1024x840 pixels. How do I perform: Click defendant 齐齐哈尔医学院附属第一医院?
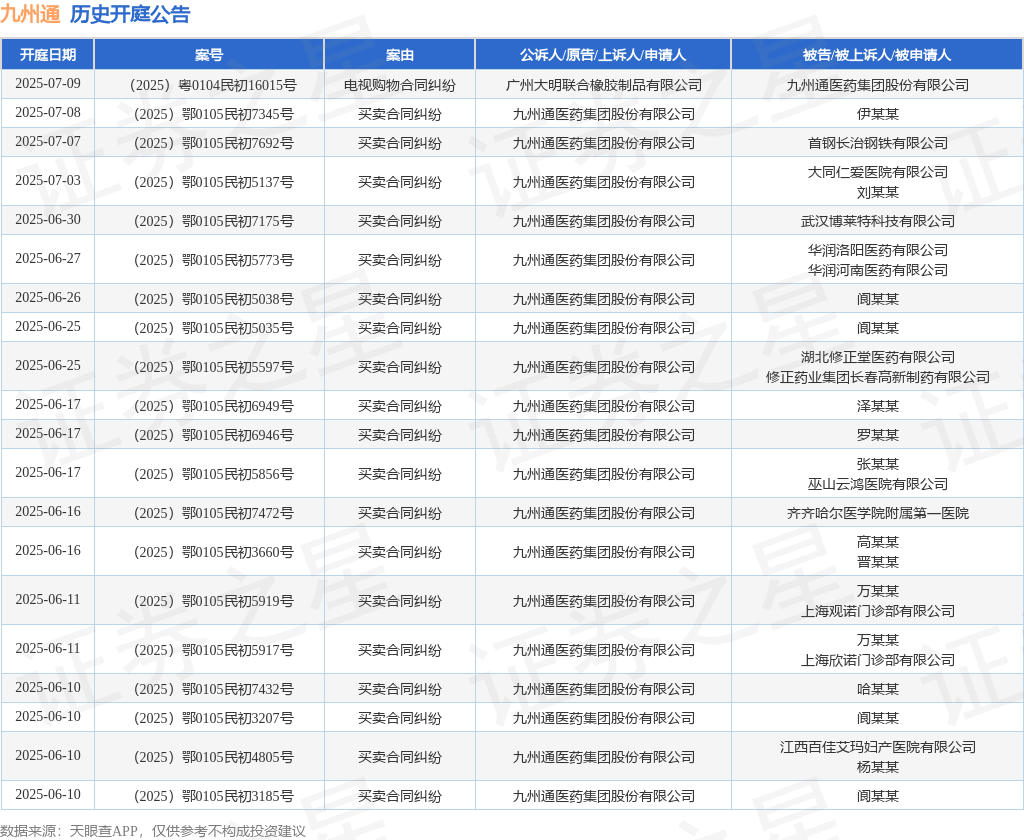click(x=878, y=513)
